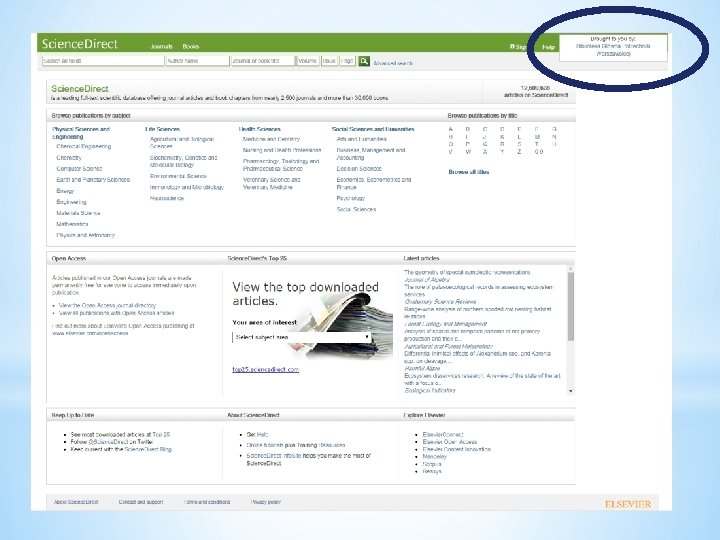The height and width of the screenshot is (540, 720).
Task: Open the Get Help link
Action: 257,434
